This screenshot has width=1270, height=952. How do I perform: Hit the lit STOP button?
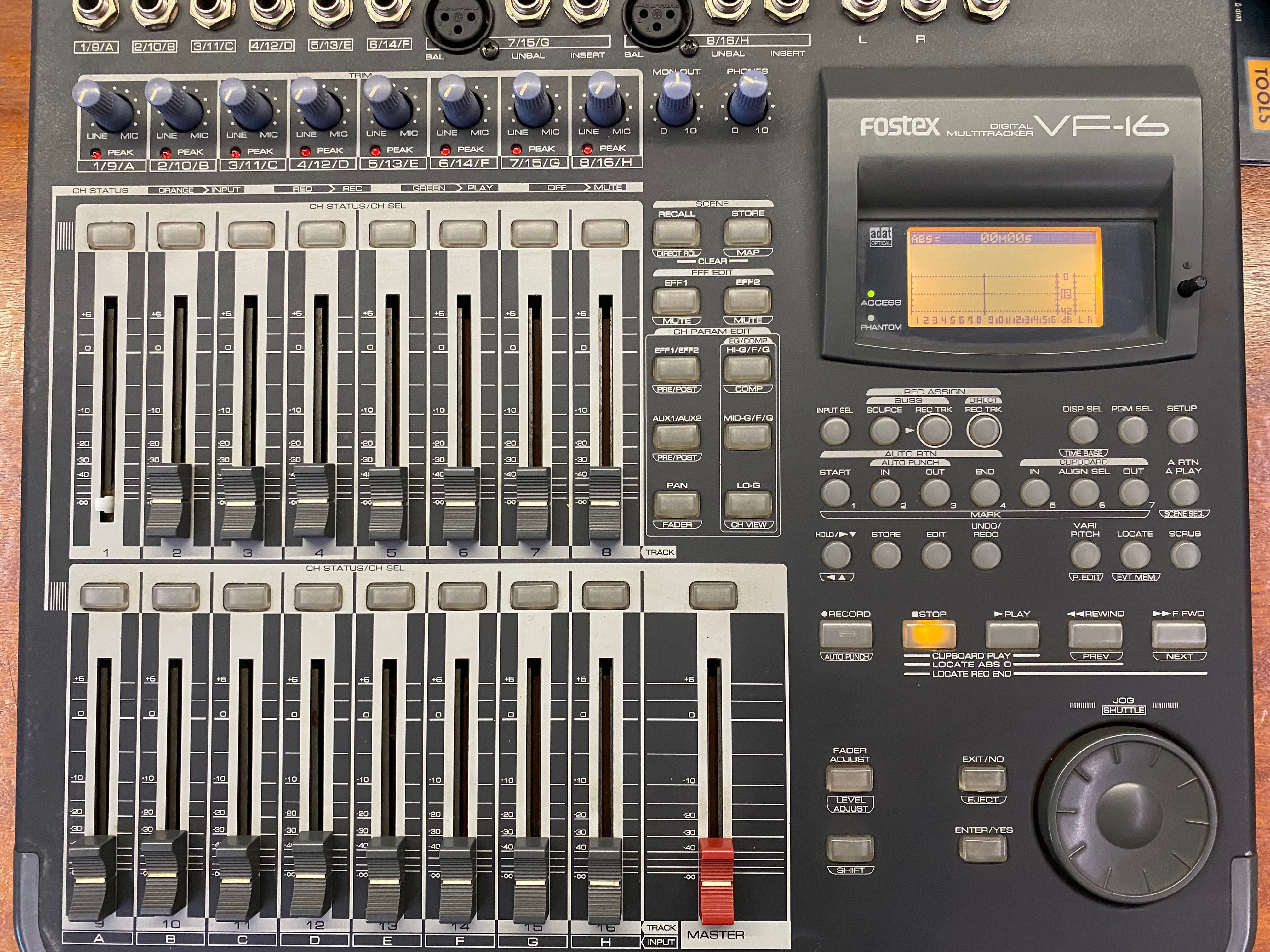click(x=929, y=635)
